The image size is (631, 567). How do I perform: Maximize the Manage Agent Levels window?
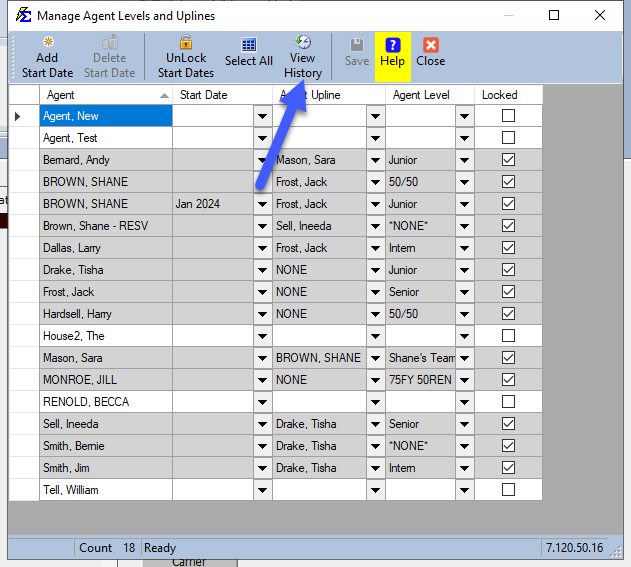[554, 15]
